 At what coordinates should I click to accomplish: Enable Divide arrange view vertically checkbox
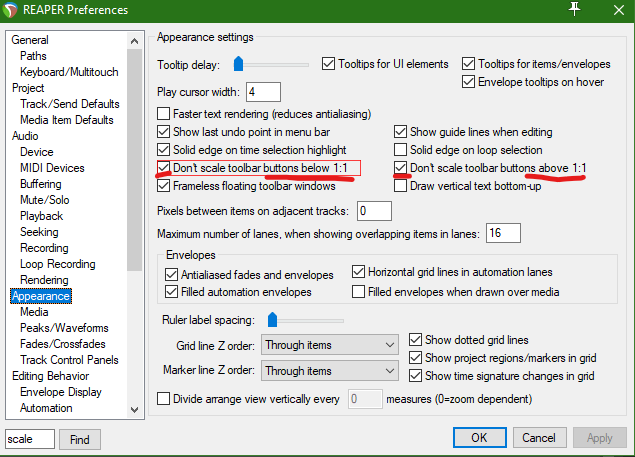163,399
